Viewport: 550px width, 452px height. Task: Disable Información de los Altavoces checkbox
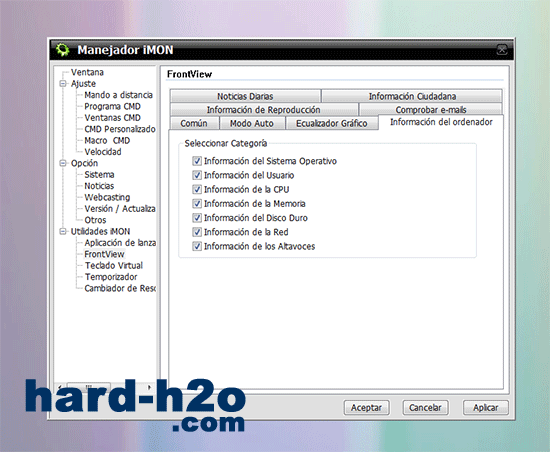pos(197,246)
